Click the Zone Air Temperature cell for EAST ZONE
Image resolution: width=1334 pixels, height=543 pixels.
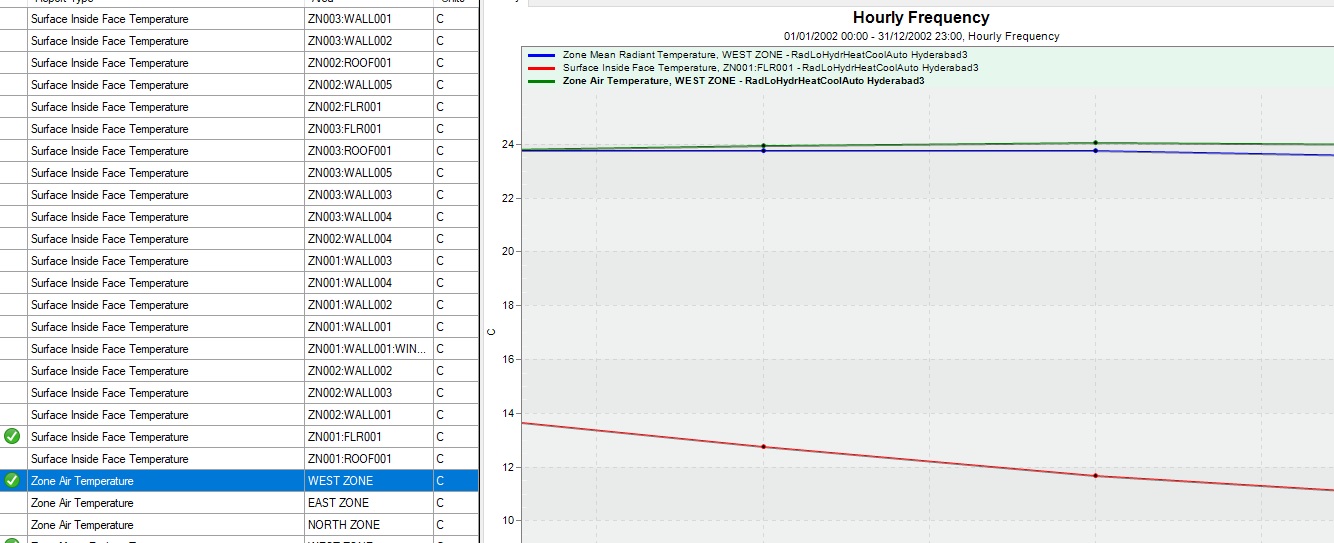coord(166,503)
